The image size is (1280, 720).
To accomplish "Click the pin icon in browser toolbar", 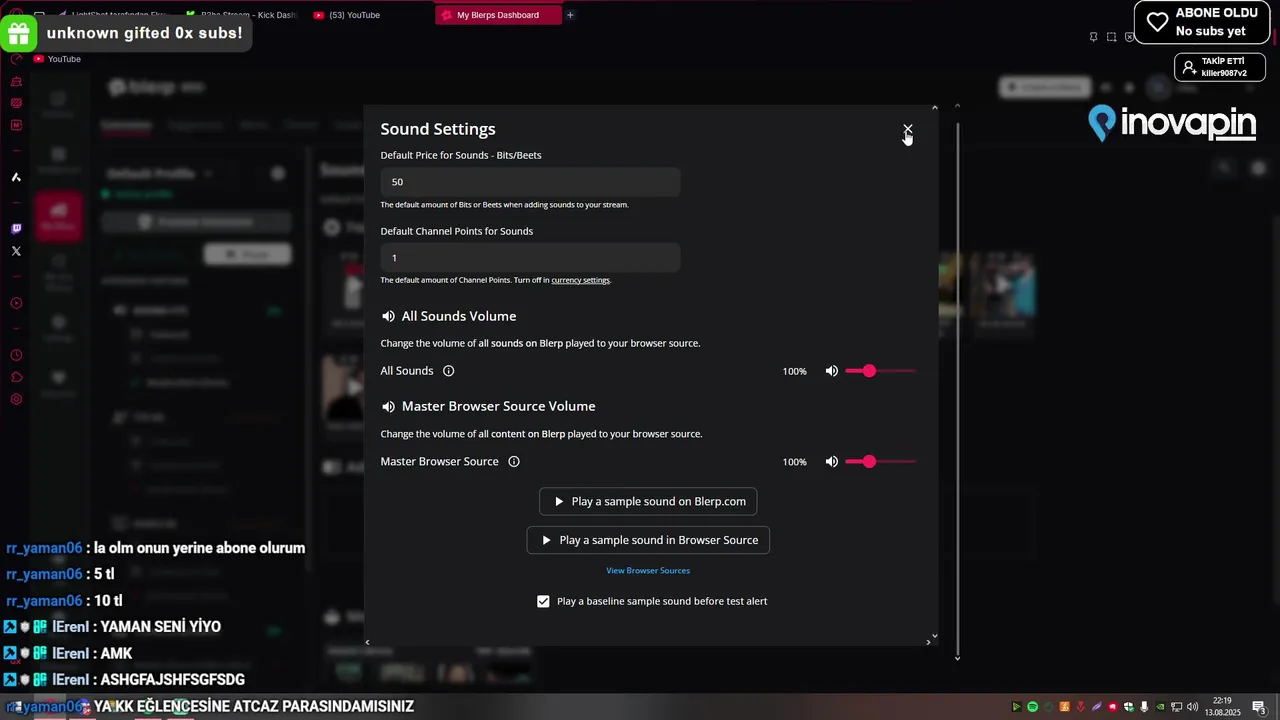I will click(1094, 37).
